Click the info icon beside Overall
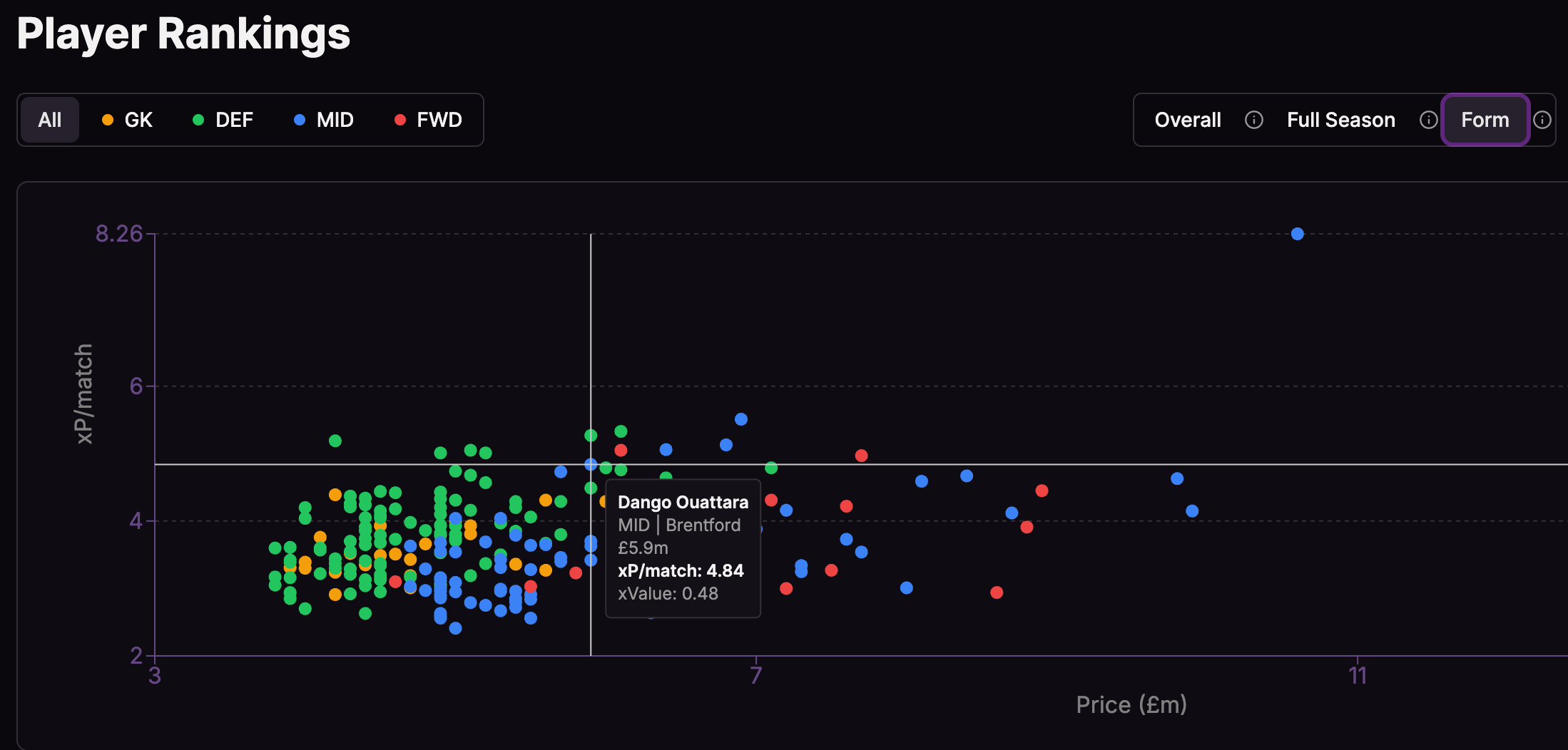The image size is (1568, 750). [x=1253, y=120]
